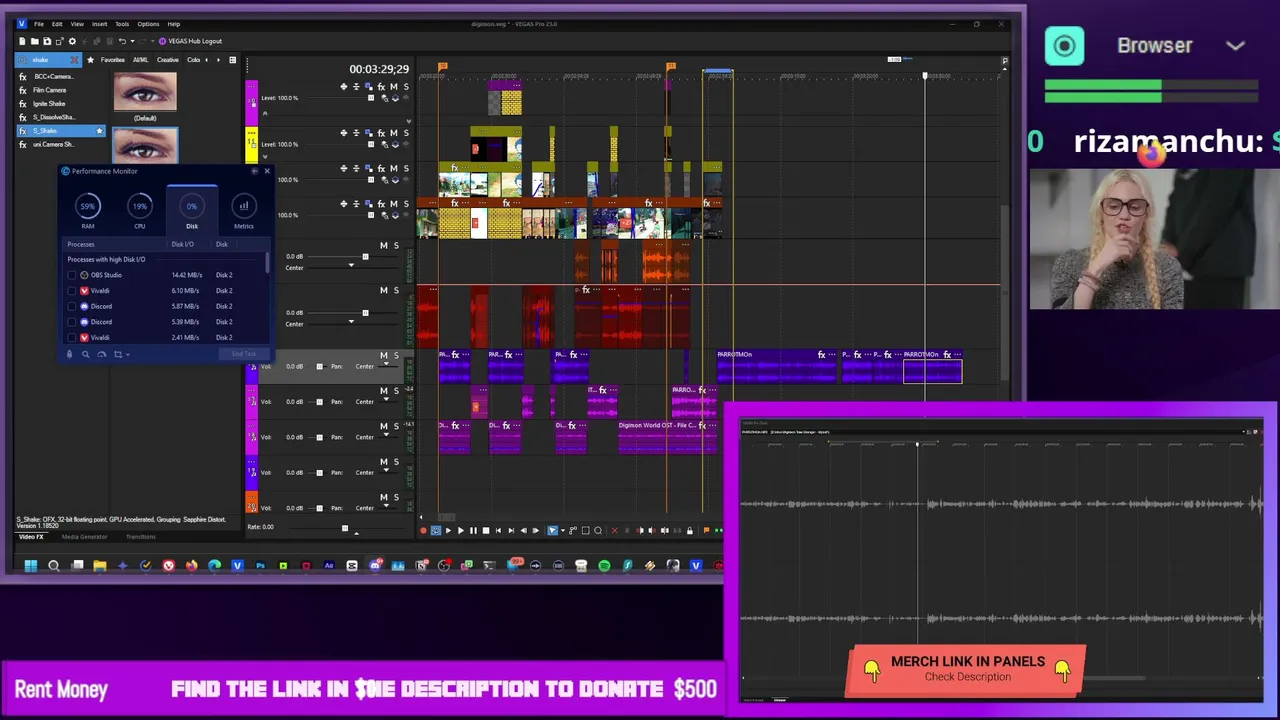Switch to Transitions tab
The image size is (1280, 720).
pos(140,537)
